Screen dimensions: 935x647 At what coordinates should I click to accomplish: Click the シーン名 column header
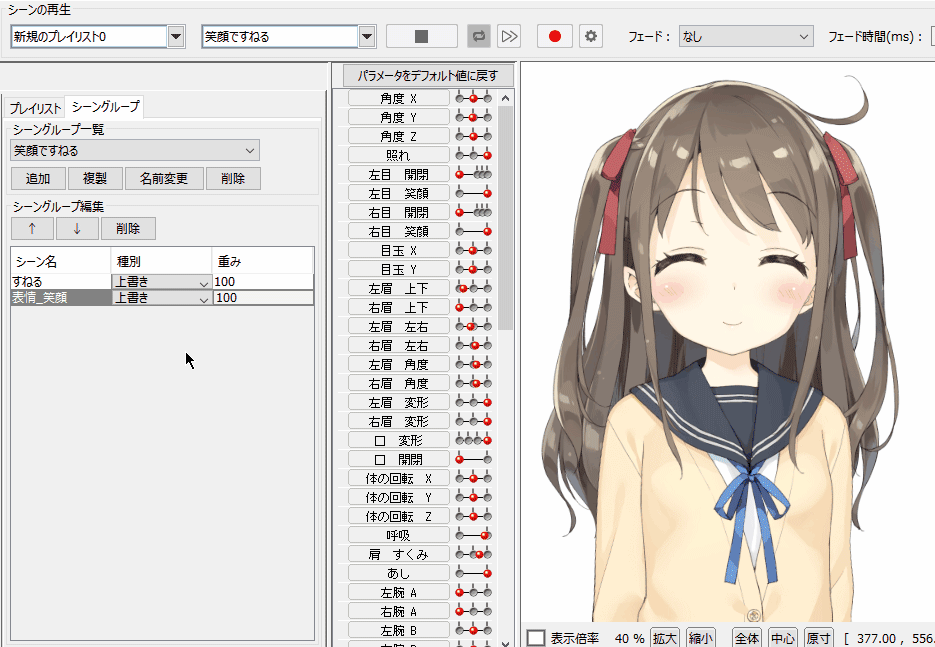pos(61,261)
